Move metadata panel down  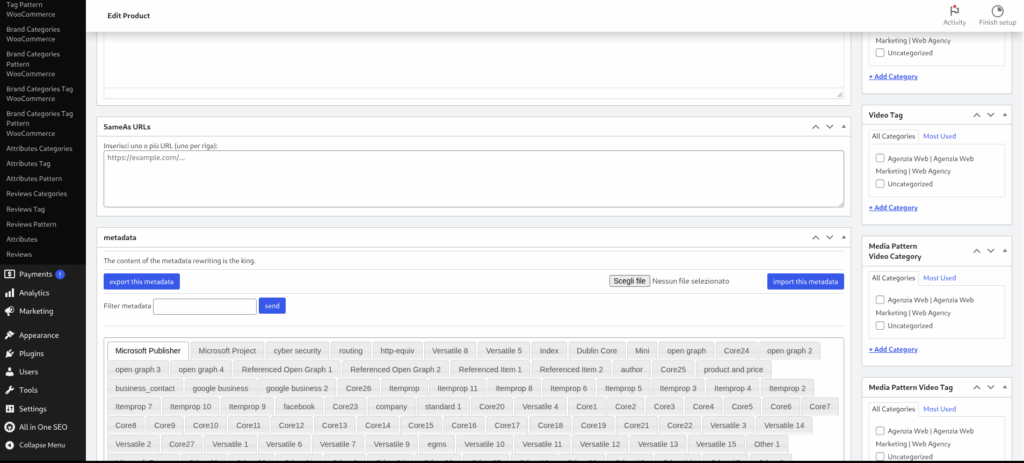pyautogui.click(x=829, y=238)
